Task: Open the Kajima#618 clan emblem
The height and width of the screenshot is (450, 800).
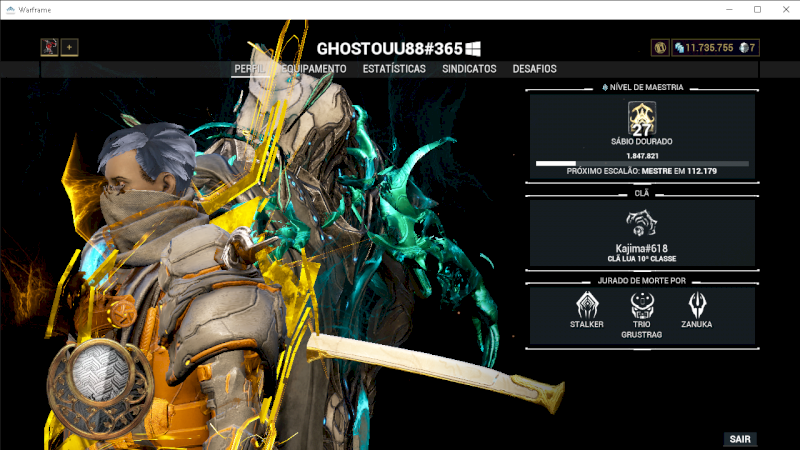Action: 642,223
